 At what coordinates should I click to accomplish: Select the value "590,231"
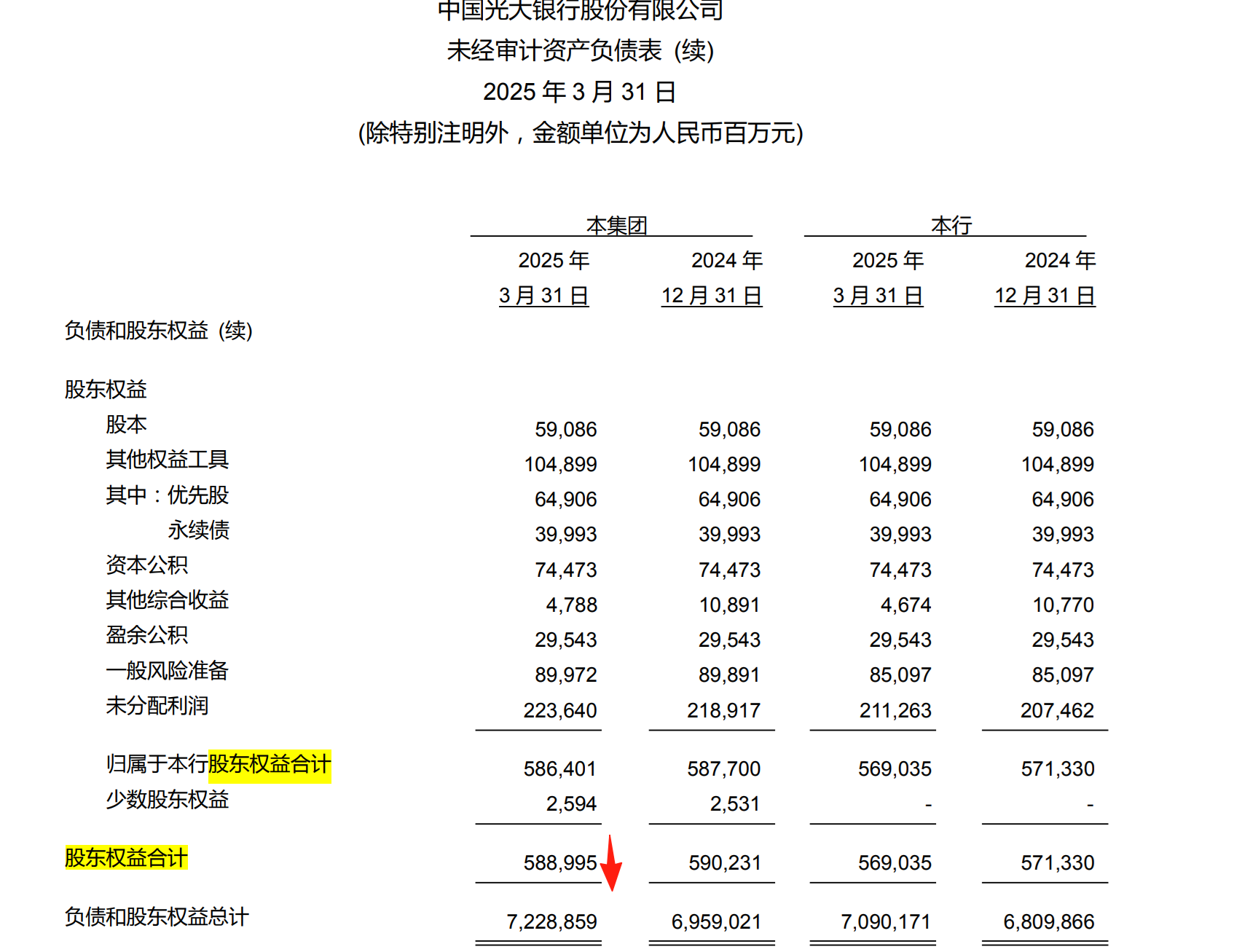click(x=724, y=863)
